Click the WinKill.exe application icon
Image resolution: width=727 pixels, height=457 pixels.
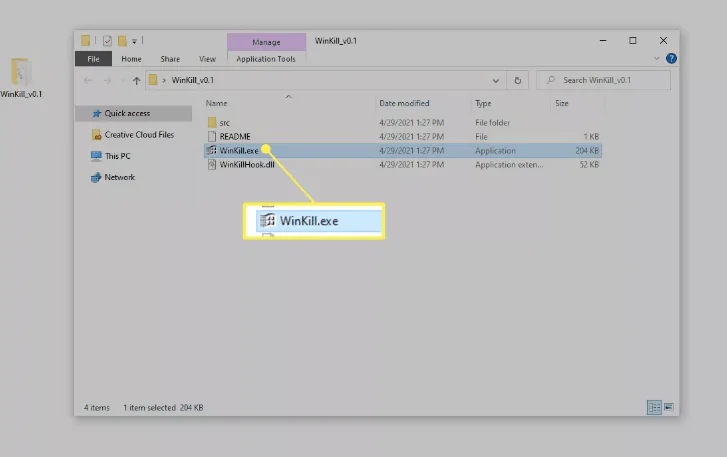pos(211,150)
